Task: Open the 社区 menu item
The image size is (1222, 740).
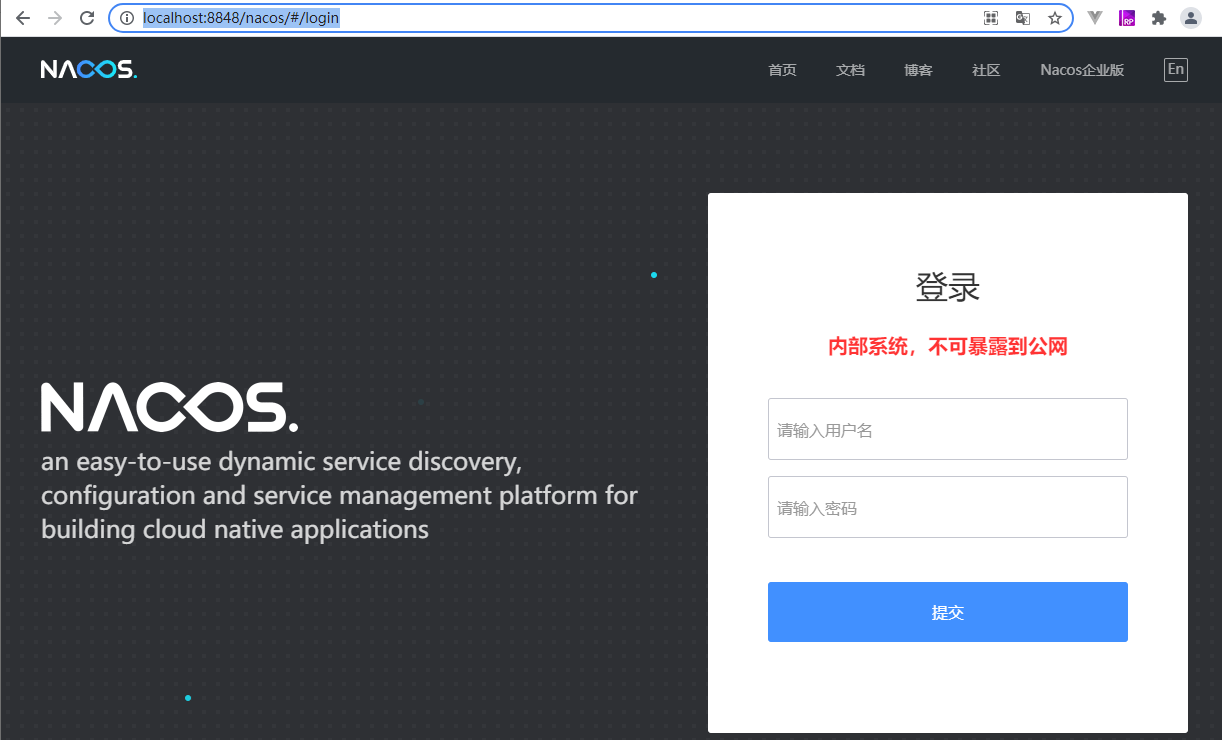Action: pos(986,70)
